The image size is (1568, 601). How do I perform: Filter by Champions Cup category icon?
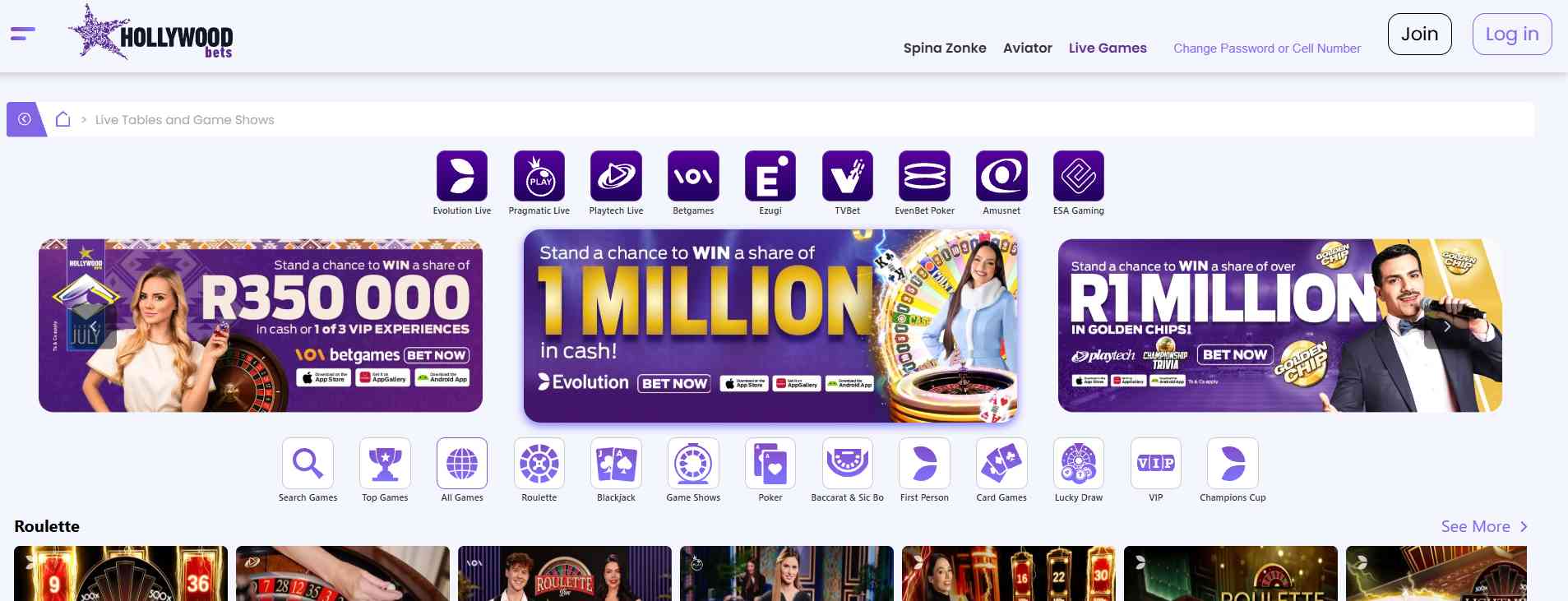pos(1233,464)
